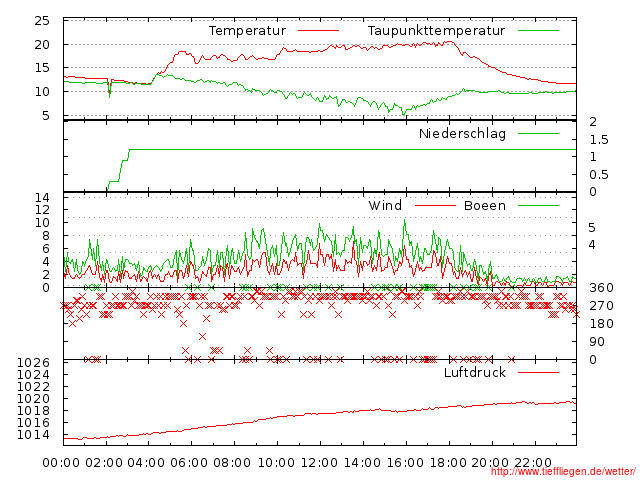The image size is (640, 480).
Task: Click the 18:00 time axis label
Action: (448, 463)
